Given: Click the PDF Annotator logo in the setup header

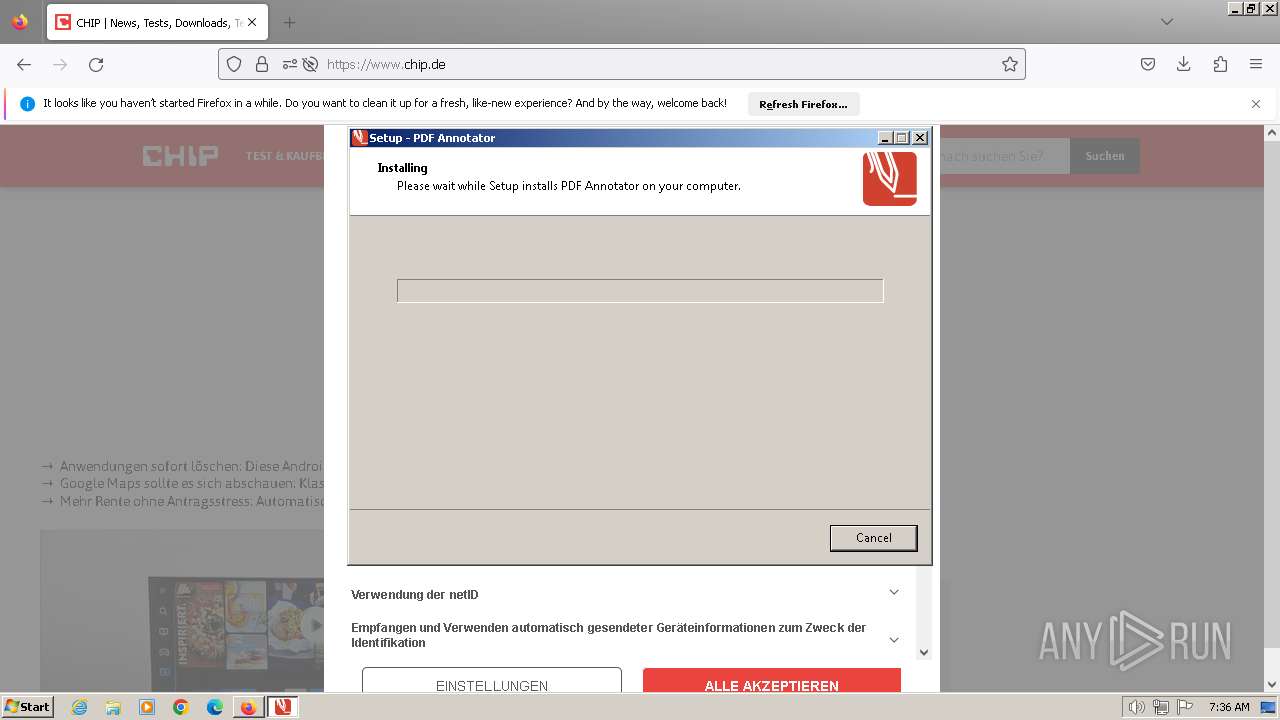Looking at the screenshot, I should point(890,179).
